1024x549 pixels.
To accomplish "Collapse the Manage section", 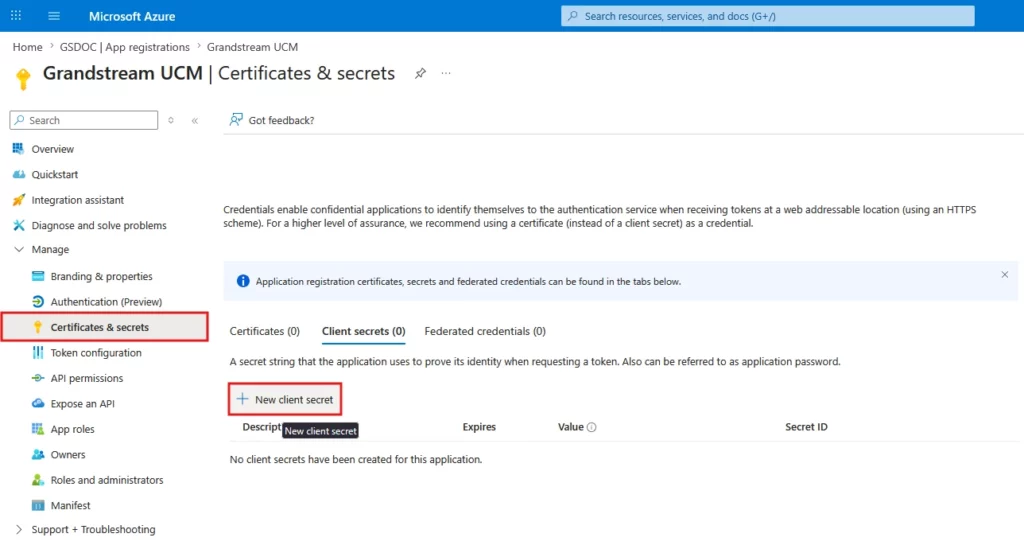I will pos(18,249).
